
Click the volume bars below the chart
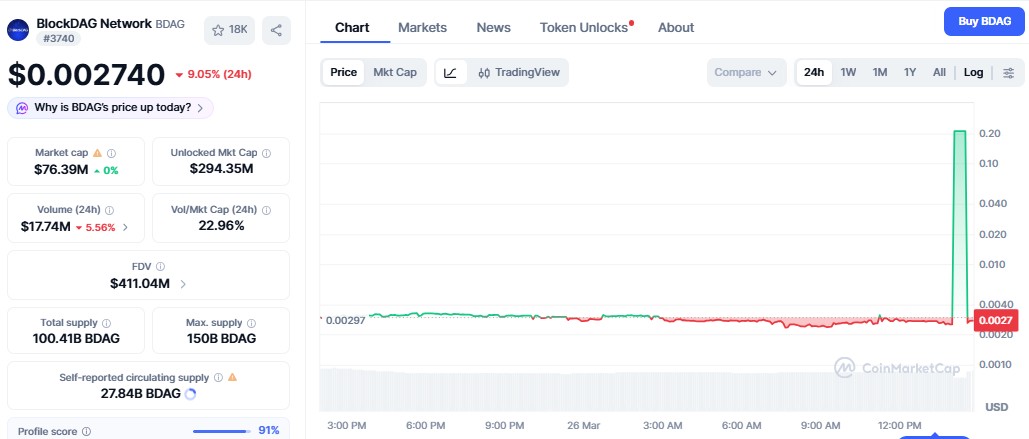[646, 390]
